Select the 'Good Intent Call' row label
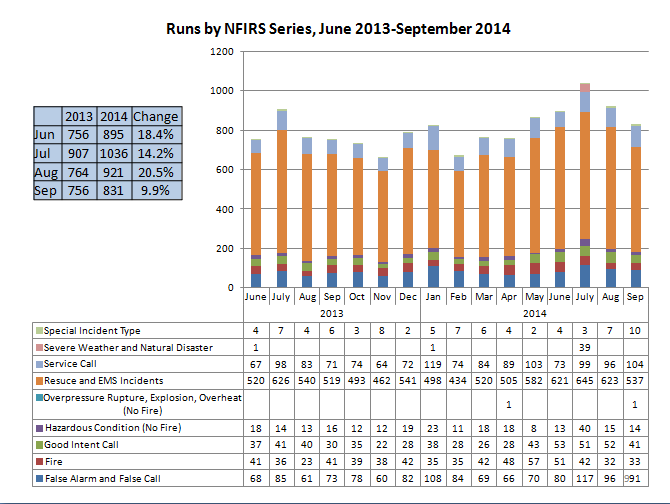 click(x=81, y=445)
